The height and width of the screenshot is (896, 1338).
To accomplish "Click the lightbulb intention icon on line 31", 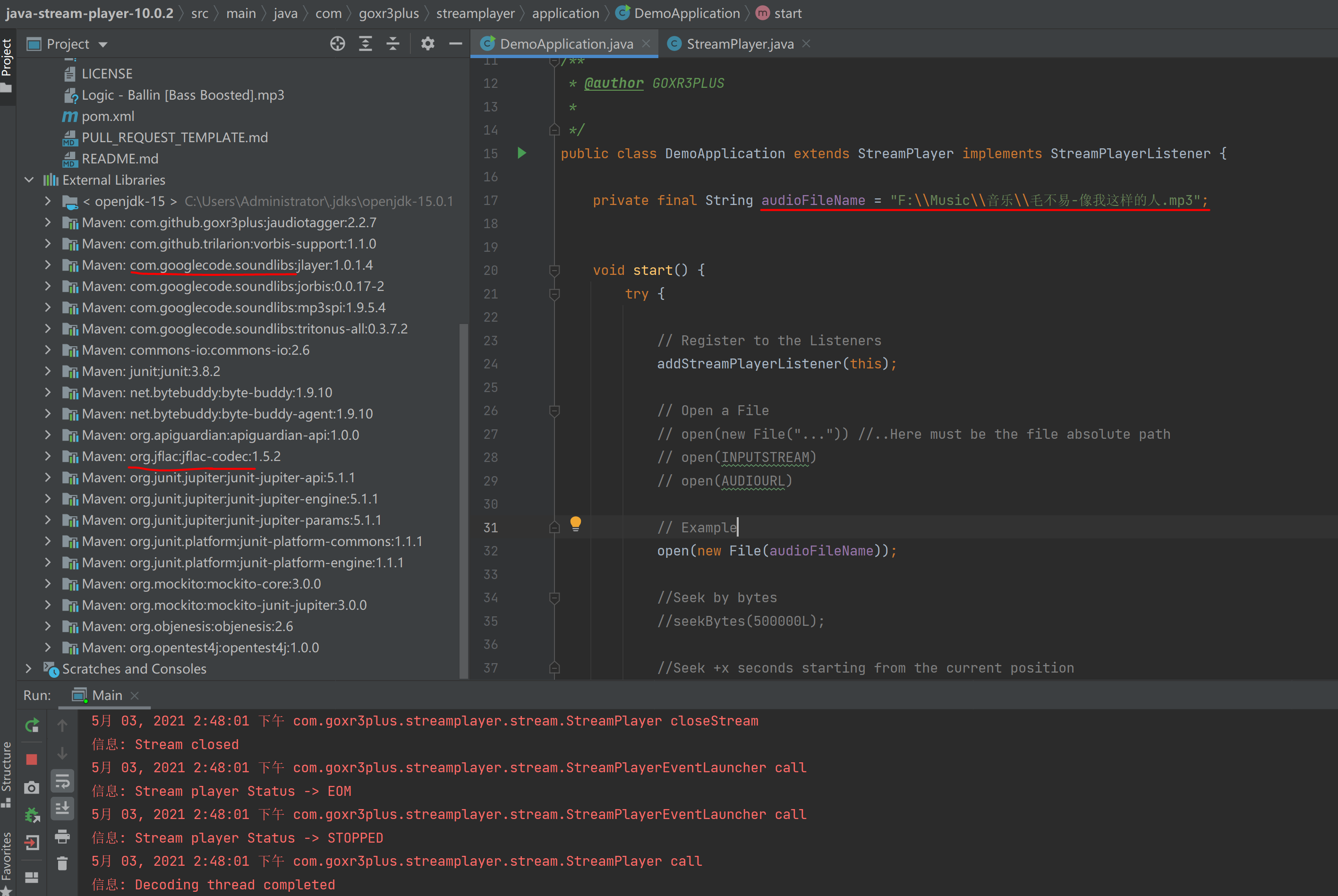I will tap(575, 523).
